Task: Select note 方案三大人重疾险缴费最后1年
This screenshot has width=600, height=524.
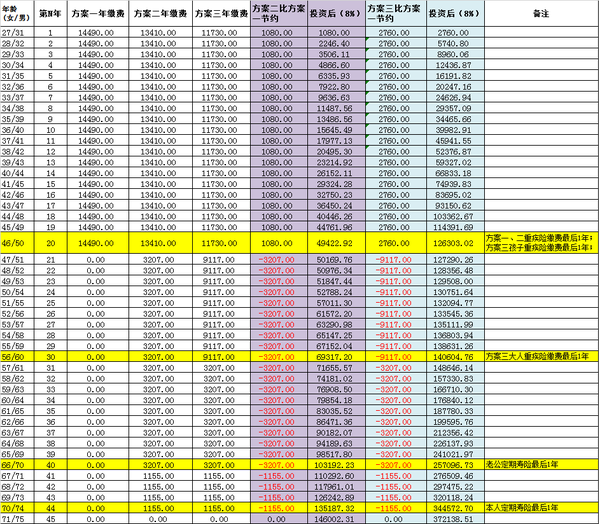Action: (541, 357)
